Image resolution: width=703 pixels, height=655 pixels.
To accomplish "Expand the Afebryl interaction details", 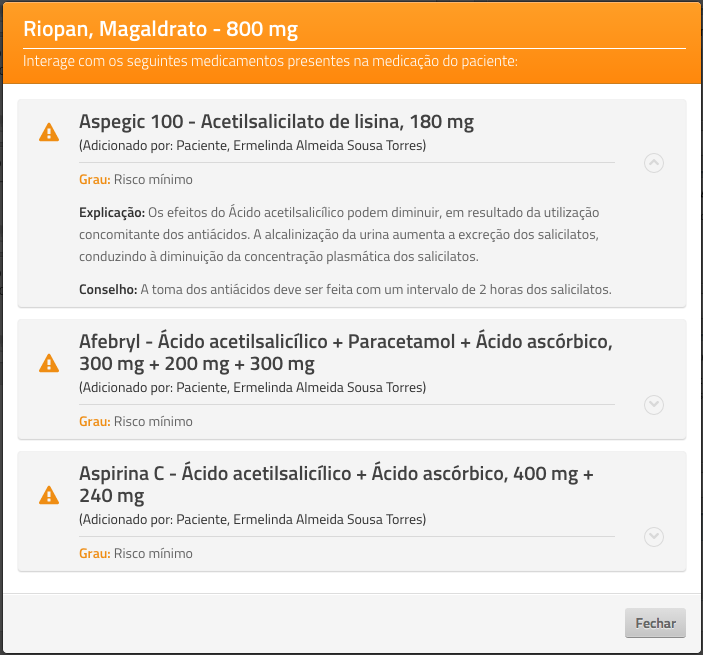I will point(654,405).
